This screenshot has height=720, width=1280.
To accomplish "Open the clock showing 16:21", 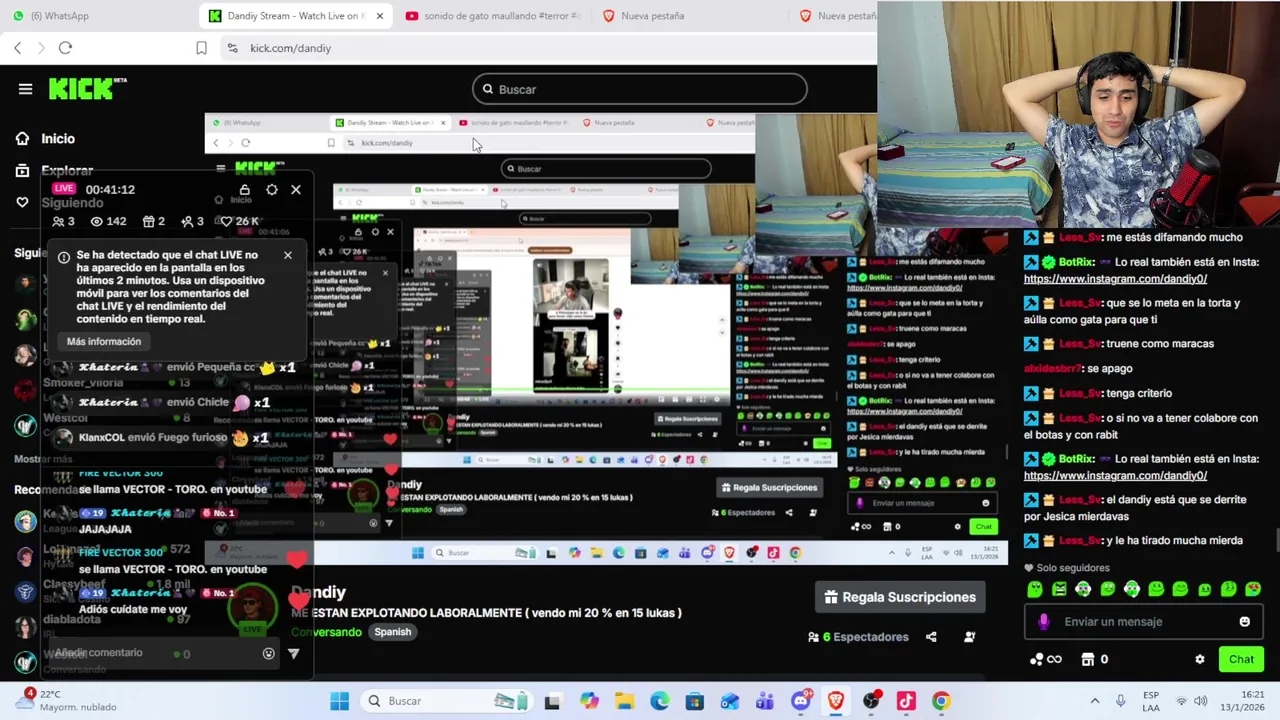I will tap(1240, 701).
